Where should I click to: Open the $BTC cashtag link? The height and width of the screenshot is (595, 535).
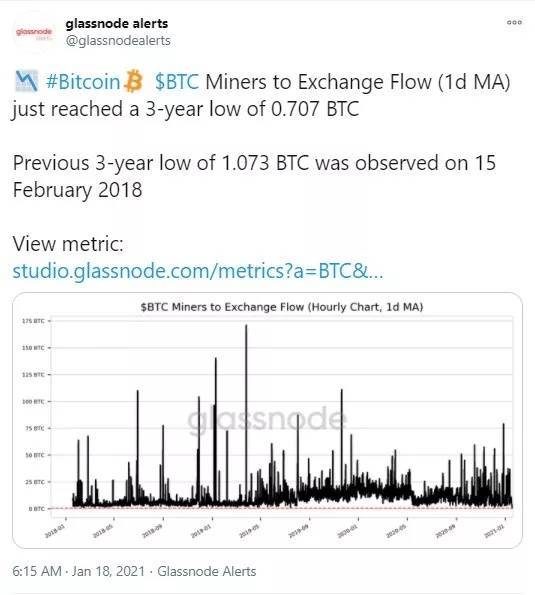[177, 82]
